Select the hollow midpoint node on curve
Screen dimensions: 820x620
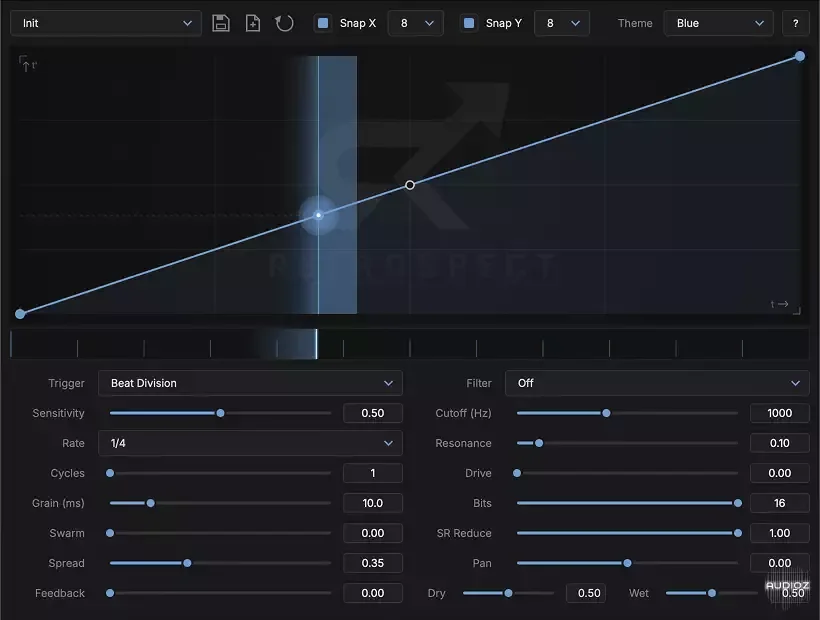click(x=410, y=185)
